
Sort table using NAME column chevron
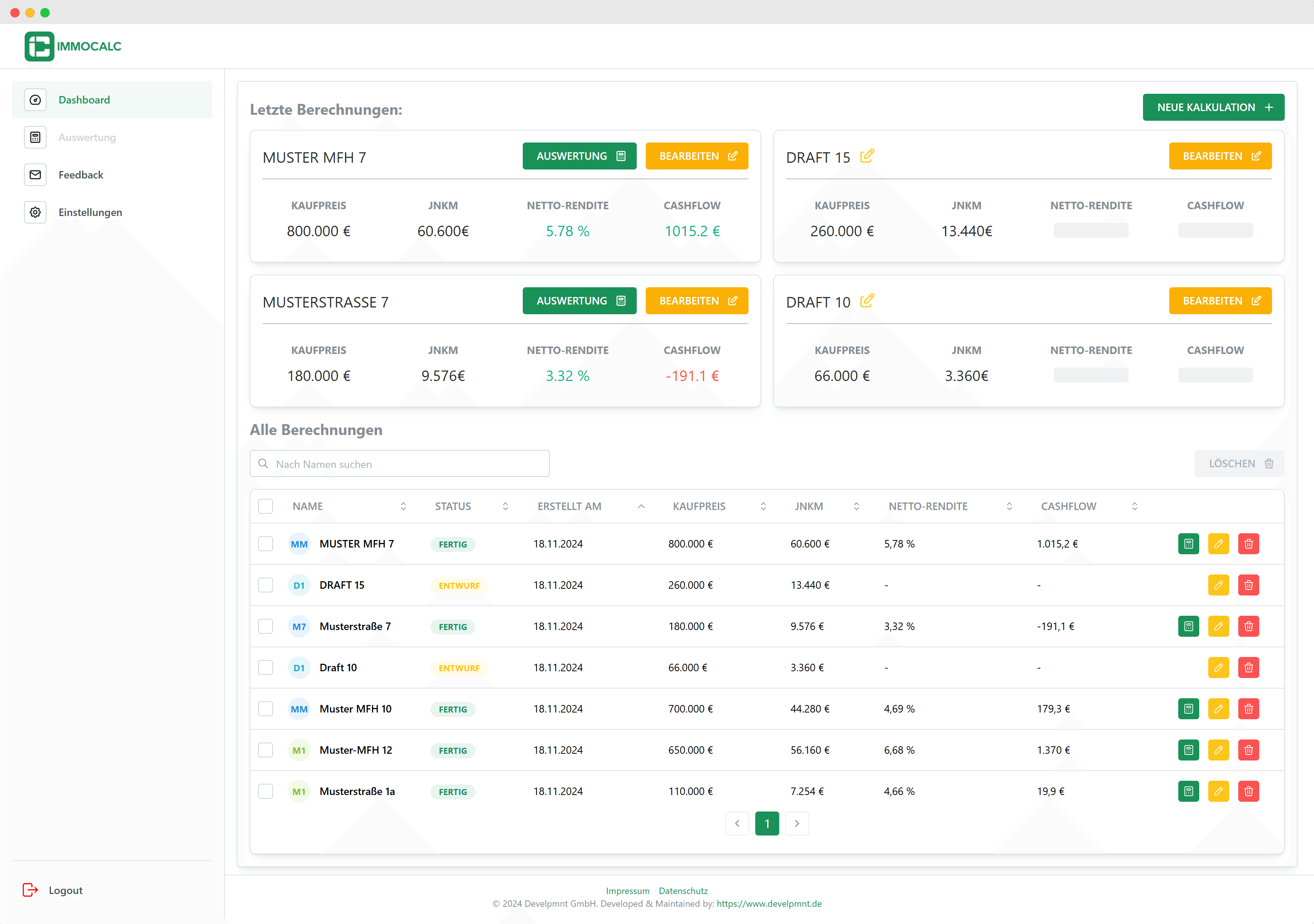pos(403,506)
